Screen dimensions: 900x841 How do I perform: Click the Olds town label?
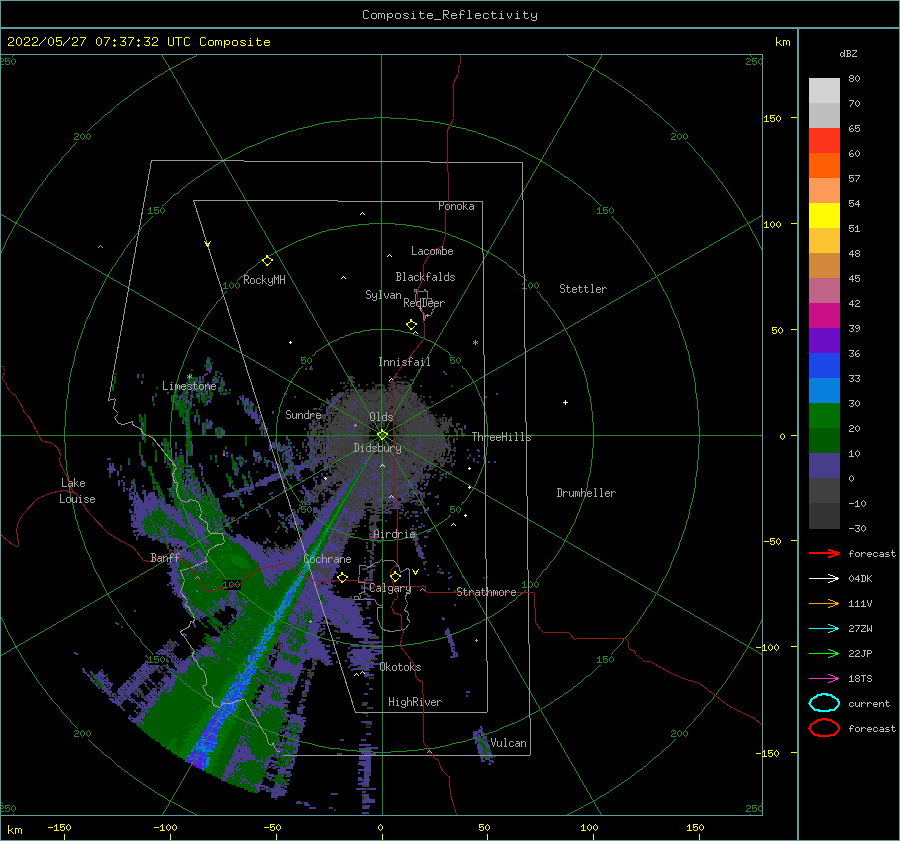click(381, 417)
